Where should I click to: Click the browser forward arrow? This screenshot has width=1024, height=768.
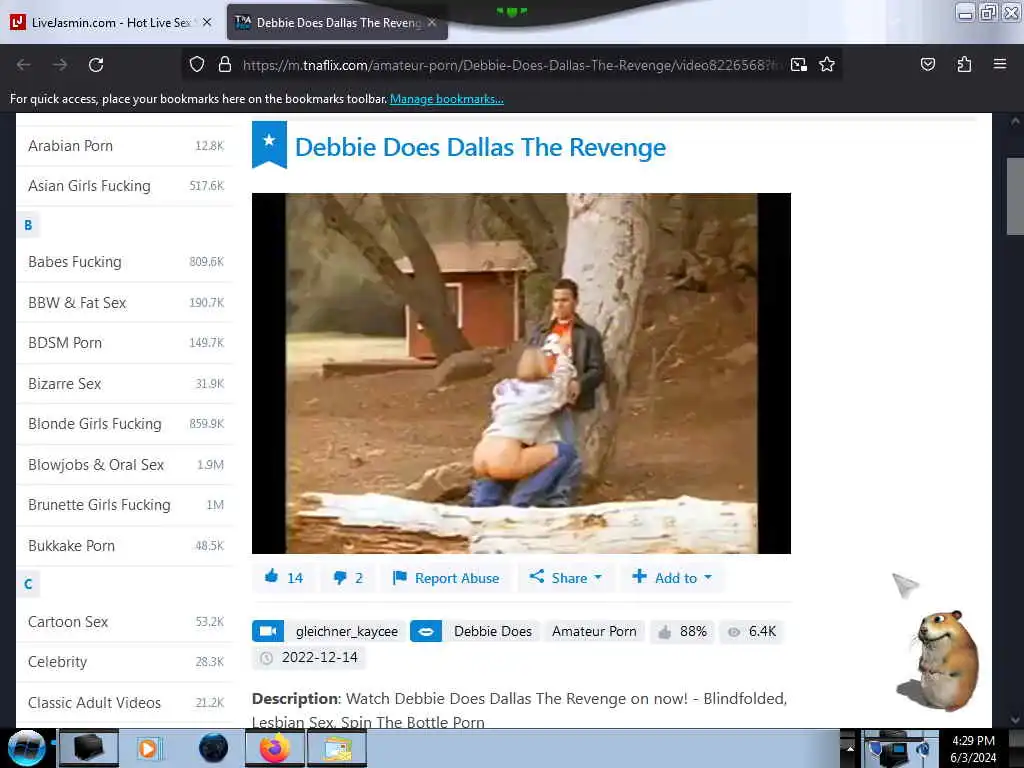(x=60, y=65)
